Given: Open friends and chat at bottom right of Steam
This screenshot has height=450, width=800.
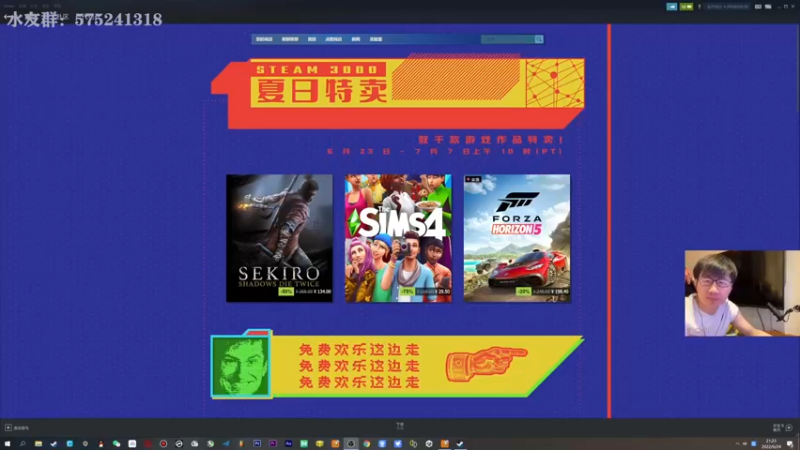Looking at the screenshot, I should (x=783, y=428).
